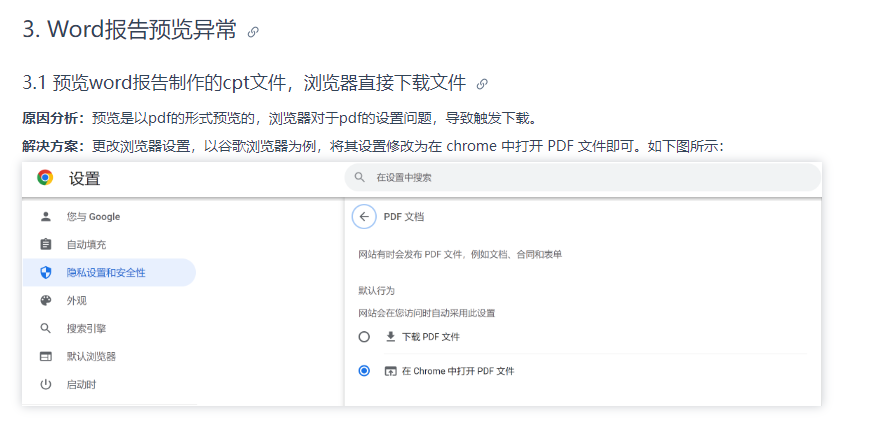This screenshot has width=886, height=432.
Task: Select 在 Chrome 中打开 PDF 文件 radio button
Action: (x=364, y=371)
